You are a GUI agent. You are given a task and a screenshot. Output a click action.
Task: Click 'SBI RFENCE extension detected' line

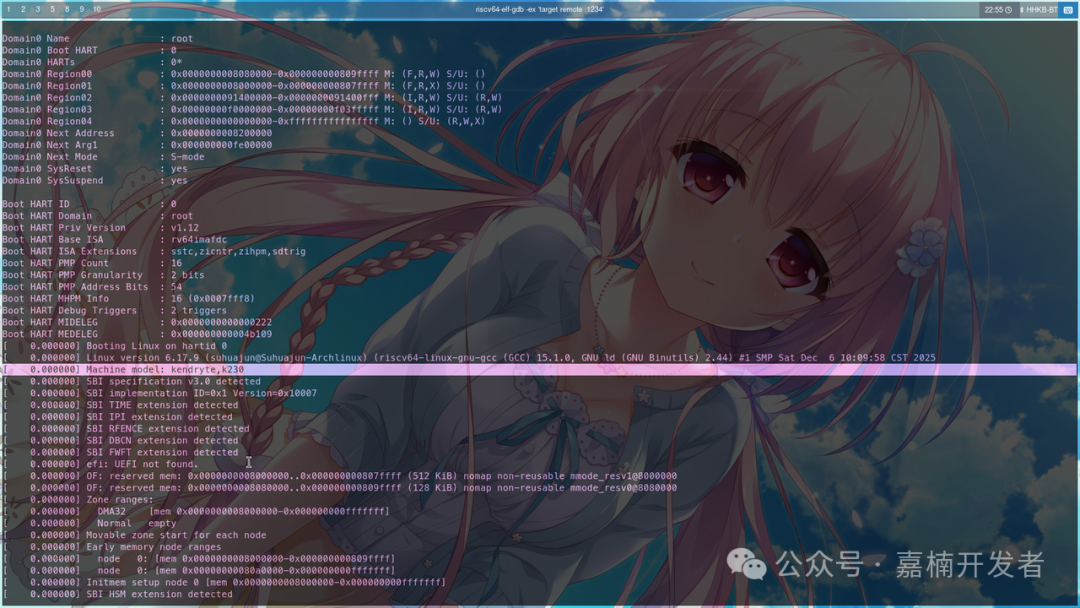pyautogui.click(x=125, y=428)
